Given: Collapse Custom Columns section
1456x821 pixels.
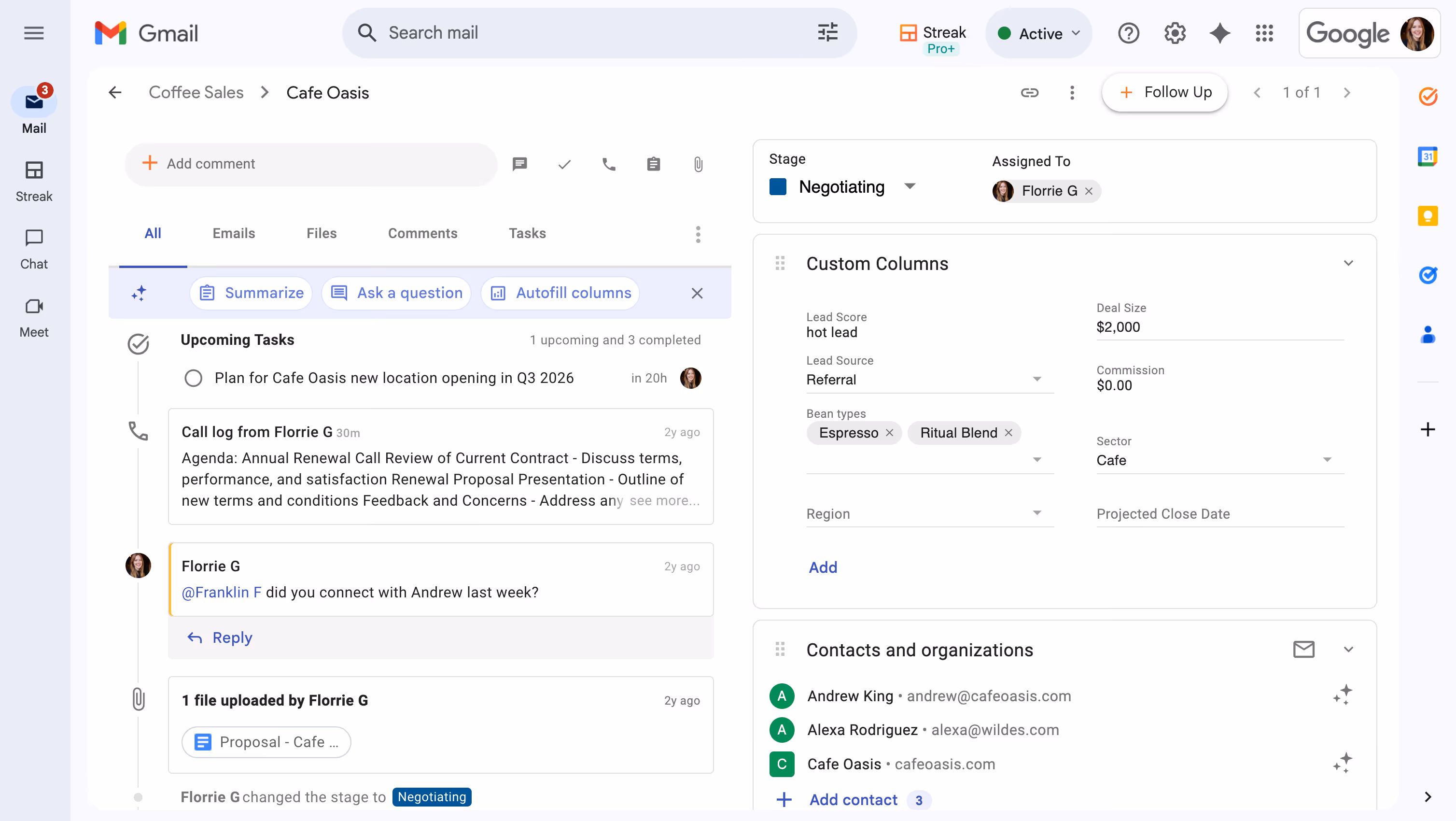Looking at the screenshot, I should (x=1348, y=263).
